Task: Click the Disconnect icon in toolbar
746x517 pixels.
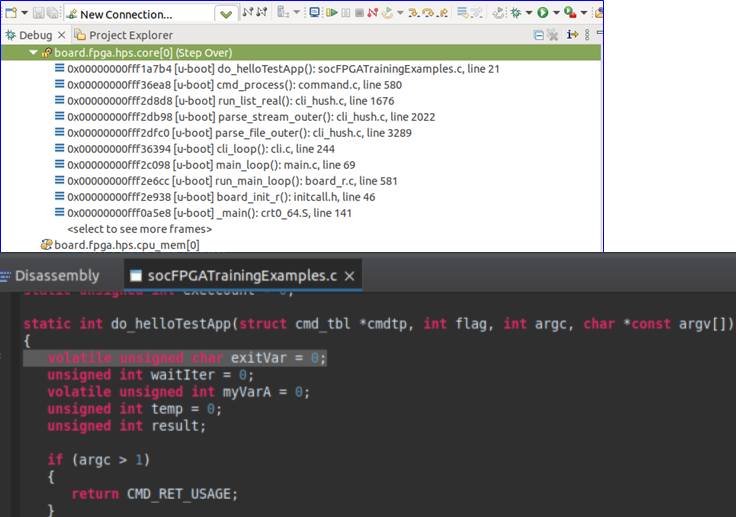Action: [374, 13]
